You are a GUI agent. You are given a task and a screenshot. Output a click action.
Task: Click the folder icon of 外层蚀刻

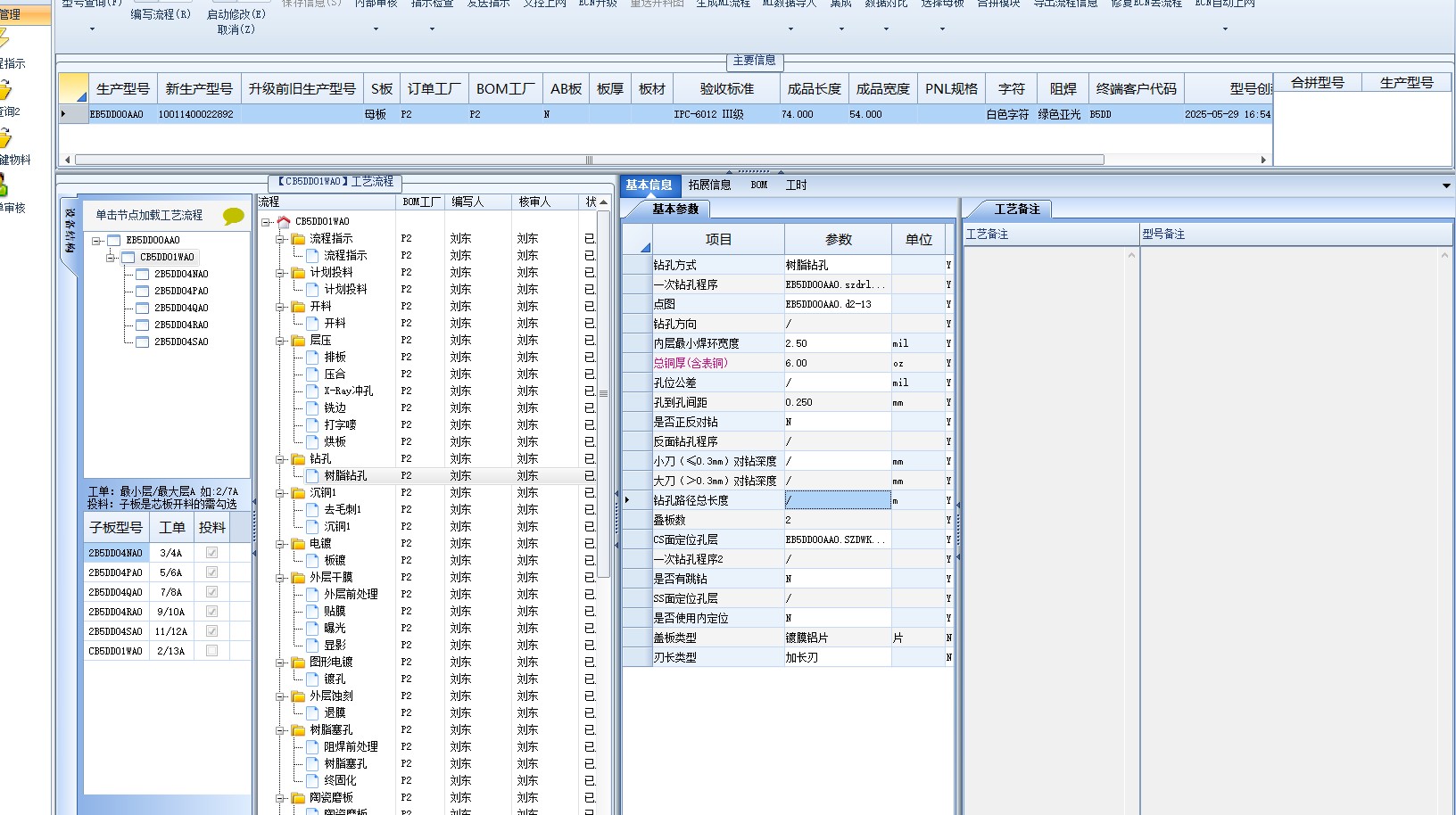298,696
